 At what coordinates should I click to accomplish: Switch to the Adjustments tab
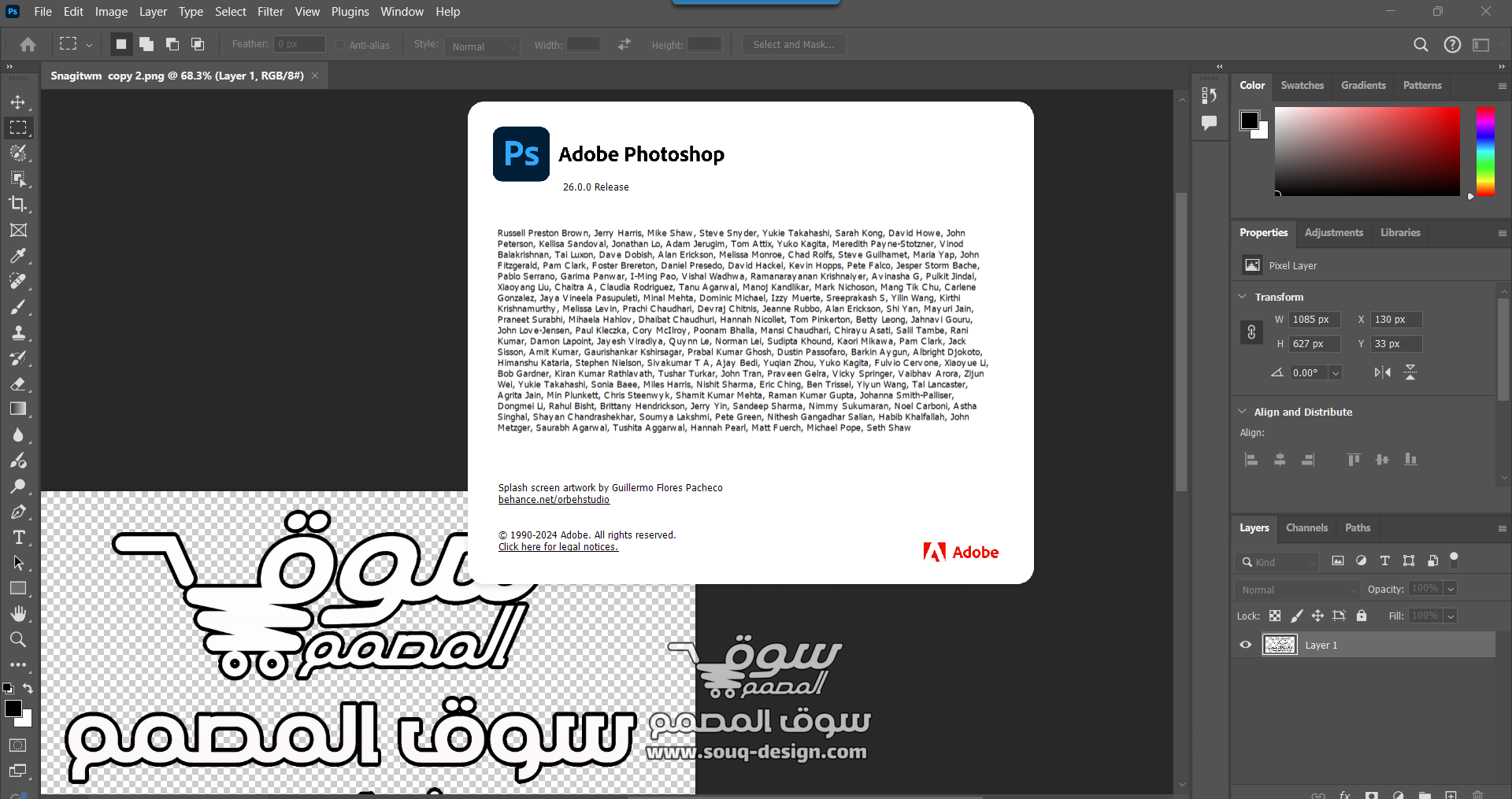(x=1333, y=232)
